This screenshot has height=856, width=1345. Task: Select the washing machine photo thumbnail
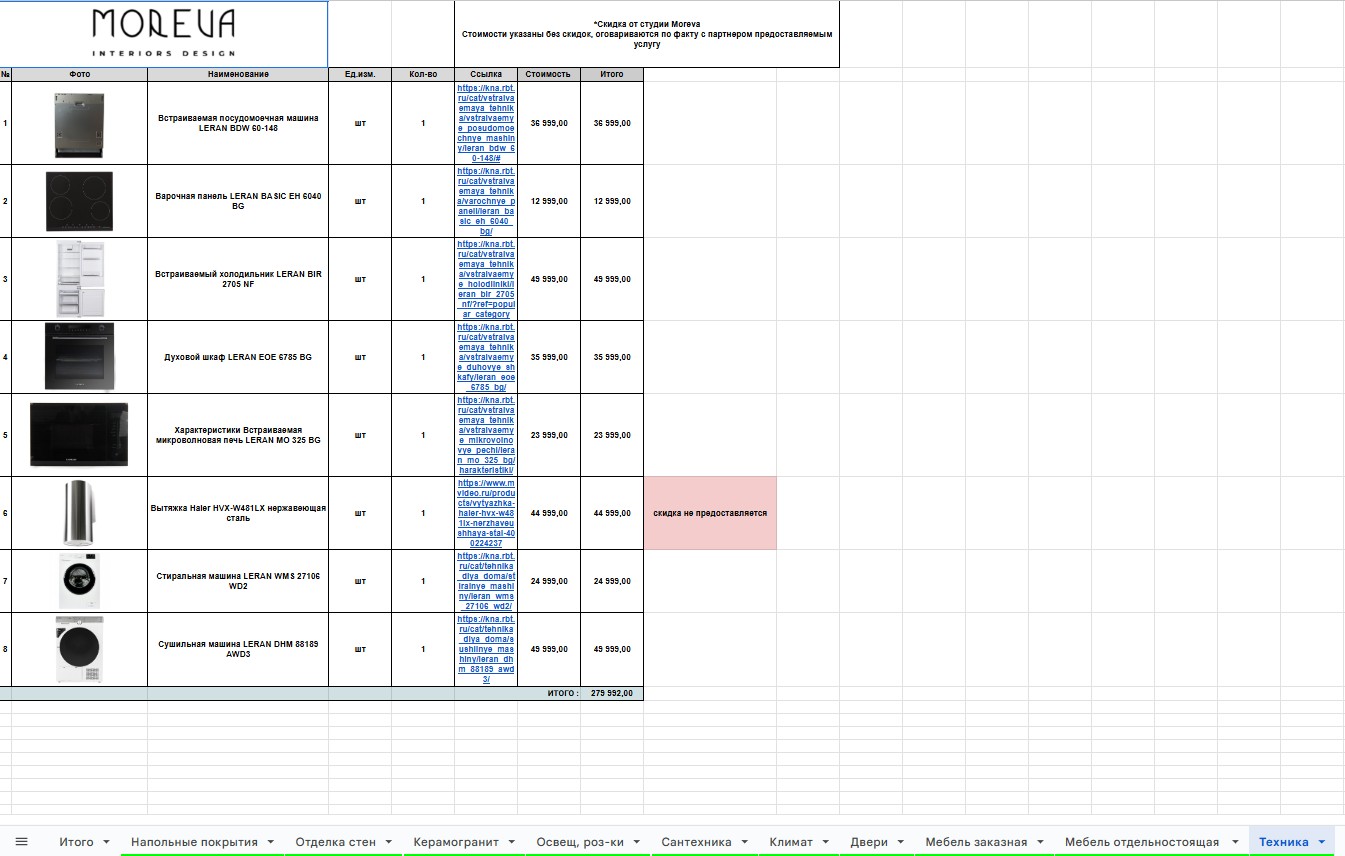coord(79,581)
